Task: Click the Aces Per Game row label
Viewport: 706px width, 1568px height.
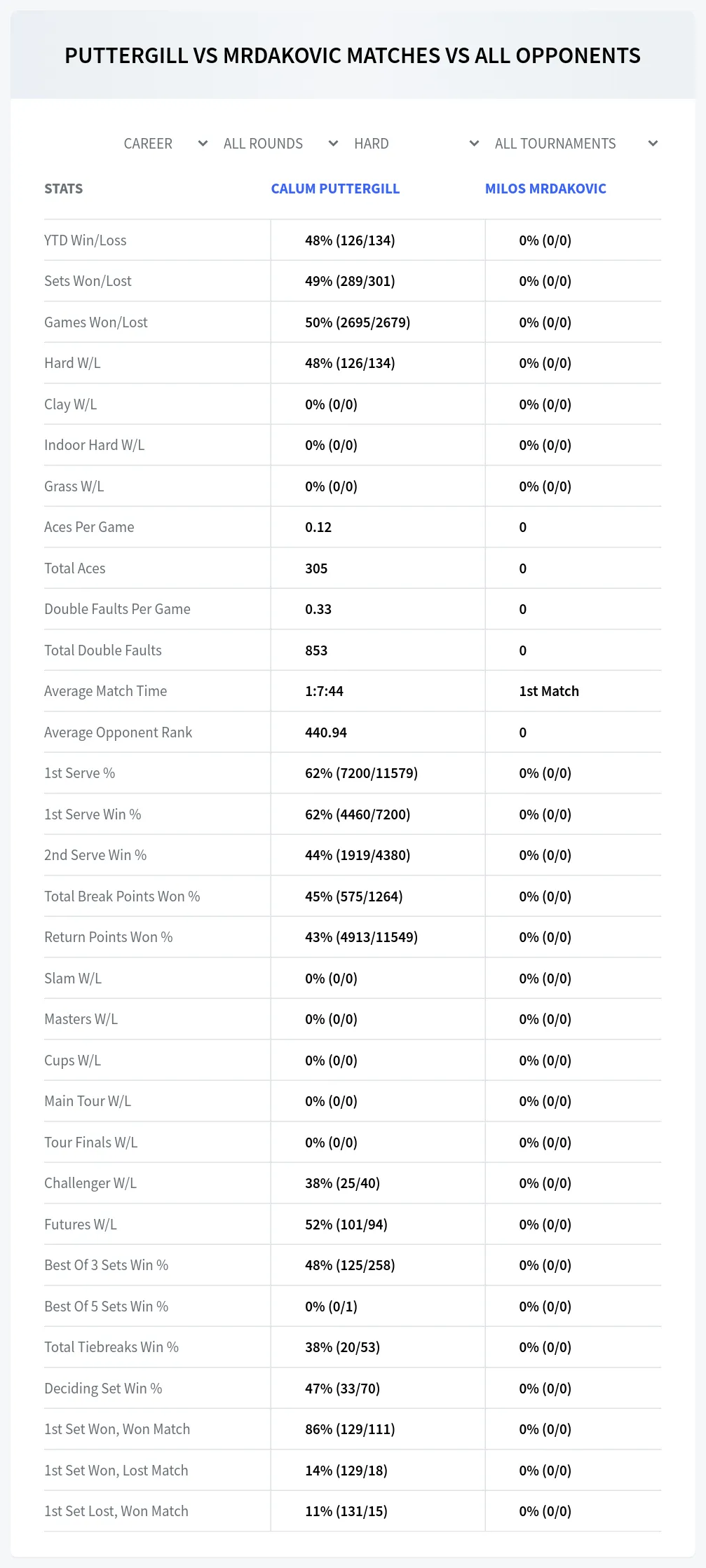Action: click(89, 527)
